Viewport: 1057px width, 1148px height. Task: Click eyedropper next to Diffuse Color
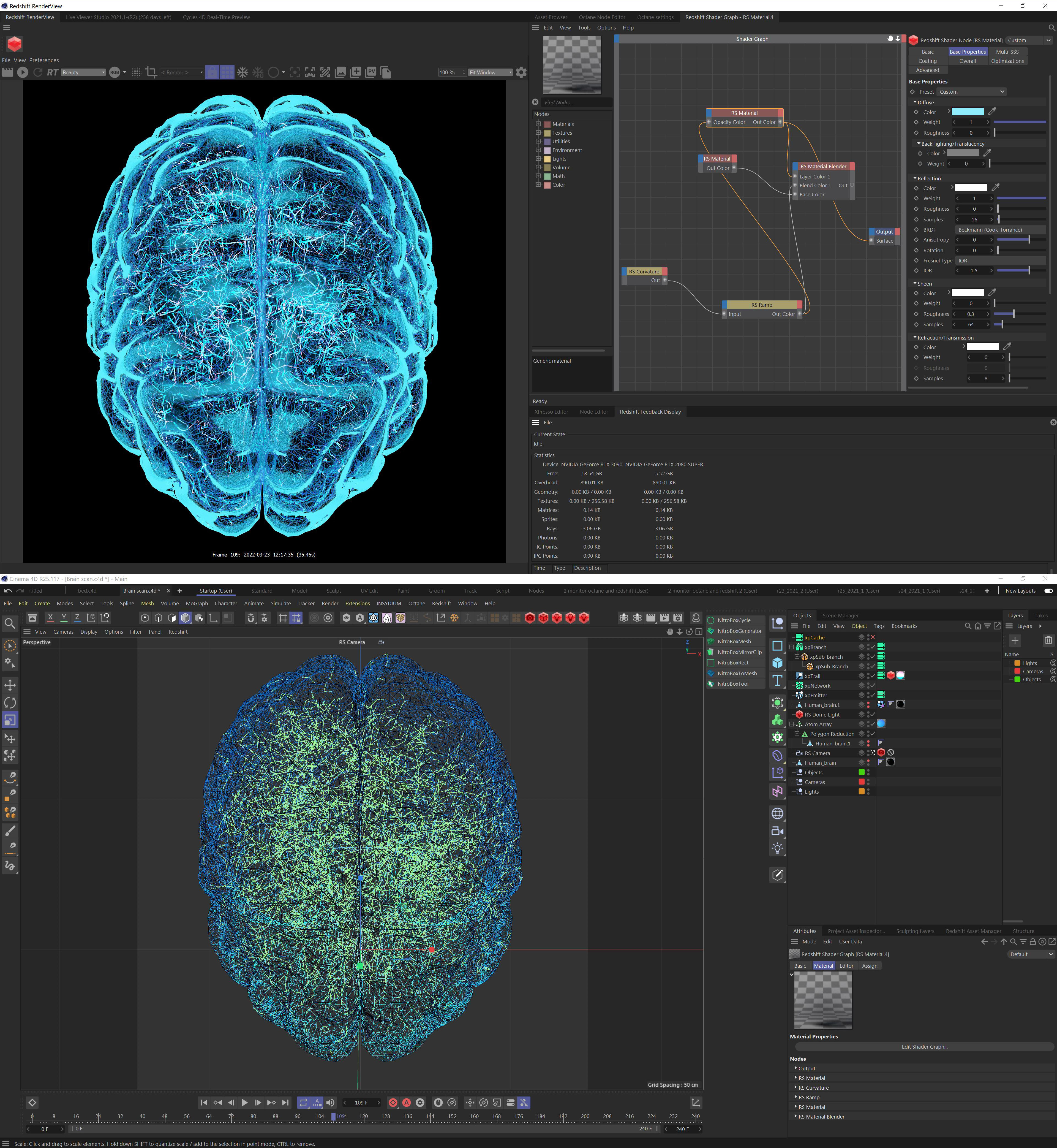pos(992,112)
